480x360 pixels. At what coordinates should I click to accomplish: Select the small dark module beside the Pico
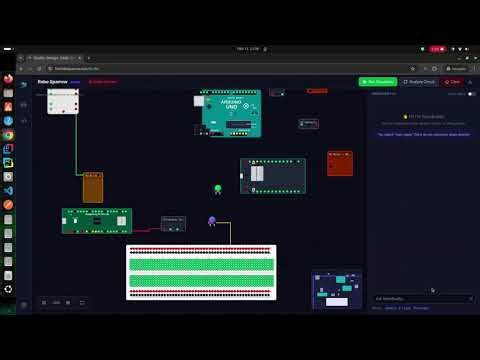(x=173, y=224)
